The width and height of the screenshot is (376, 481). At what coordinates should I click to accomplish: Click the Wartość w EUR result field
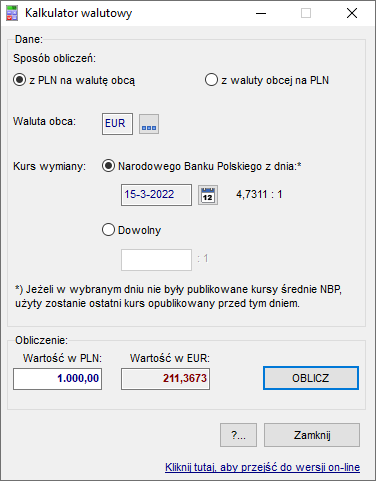click(165, 379)
